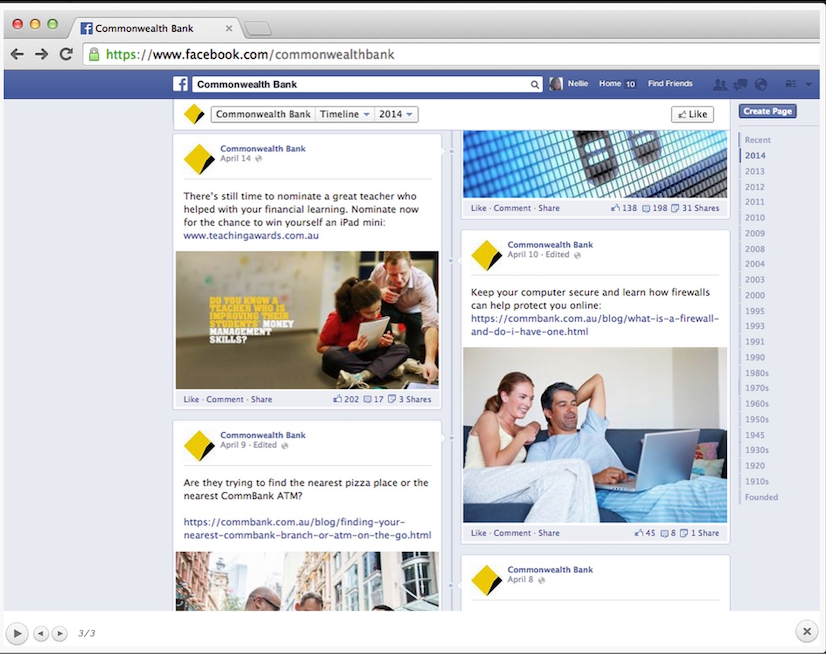Select 2013 in the timeline year sidebar
This screenshot has width=826, height=654.
757,171
